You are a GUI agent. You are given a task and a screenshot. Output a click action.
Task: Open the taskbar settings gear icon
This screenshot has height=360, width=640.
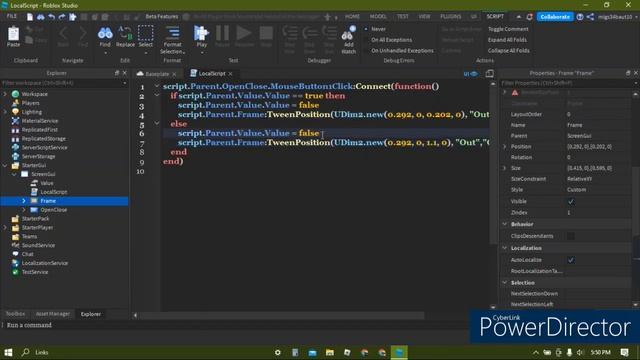coord(278,352)
